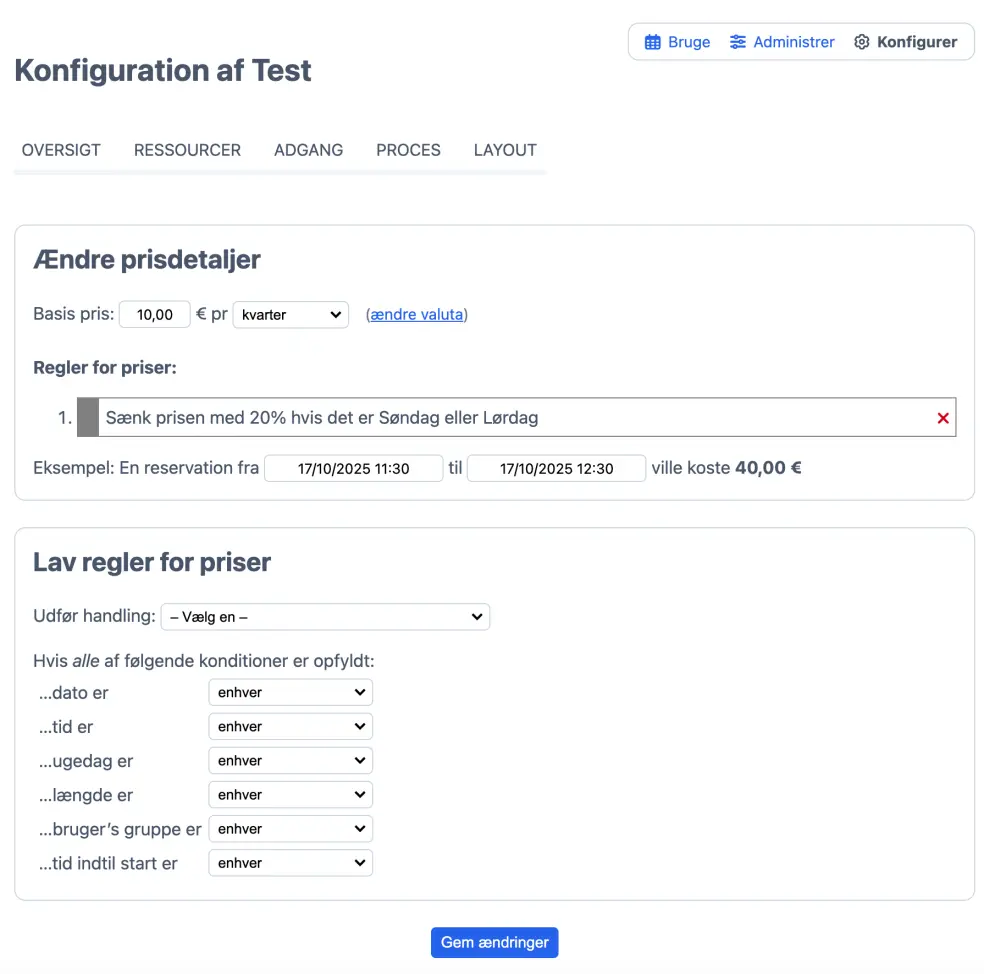984x974 pixels.
Task: Click the Gem ændringer button
Action: pos(494,942)
